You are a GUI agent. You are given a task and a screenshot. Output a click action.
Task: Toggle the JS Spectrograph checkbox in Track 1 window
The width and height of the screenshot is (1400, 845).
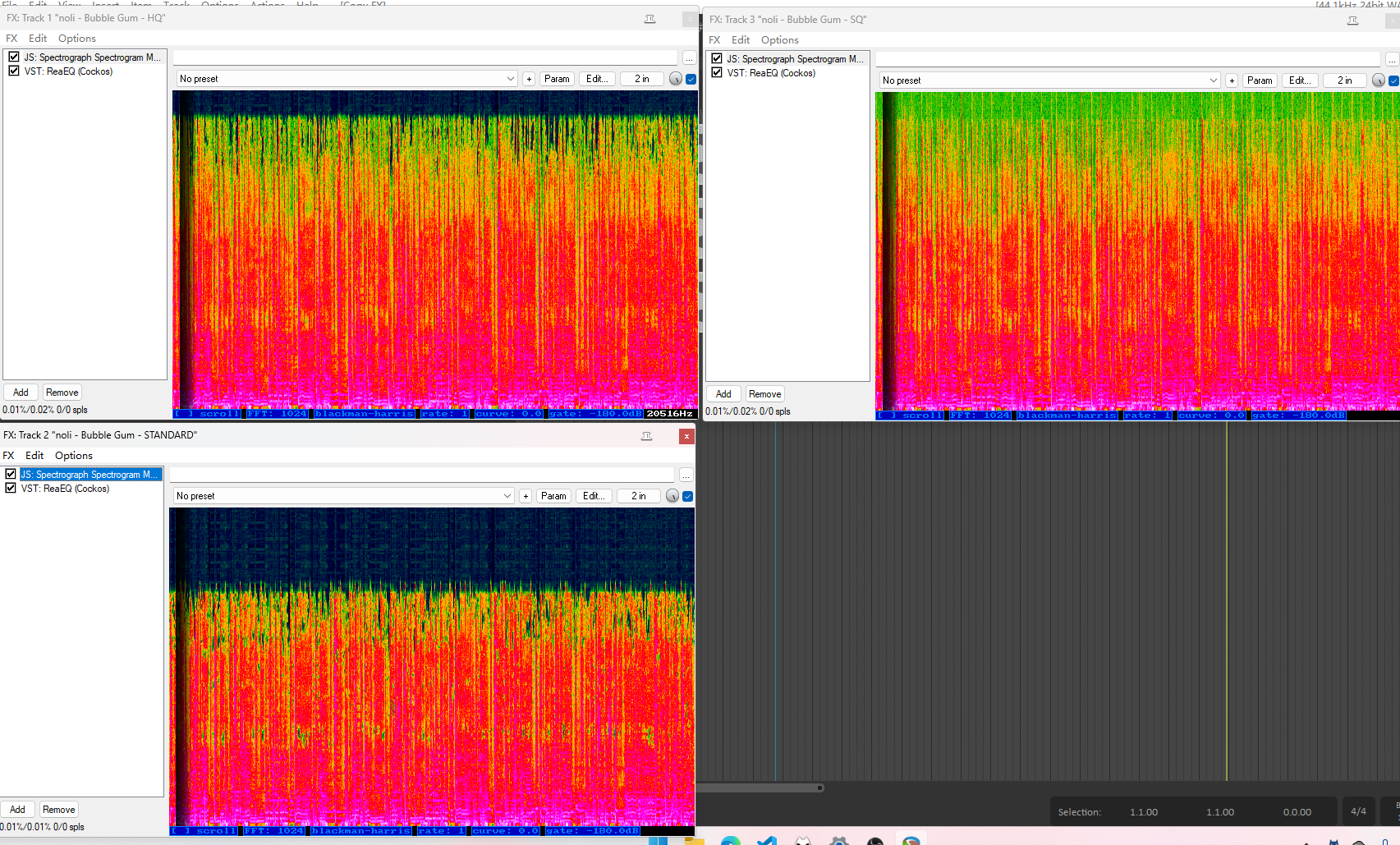click(x=14, y=57)
